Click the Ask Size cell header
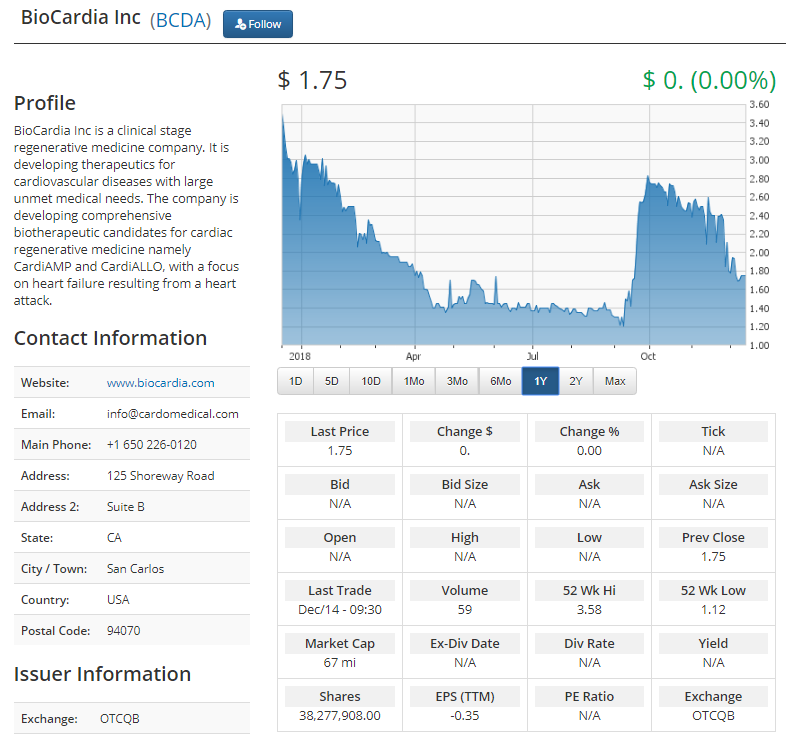The width and height of the screenshot is (786, 734). pyautogui.click(x=713, y=485)
